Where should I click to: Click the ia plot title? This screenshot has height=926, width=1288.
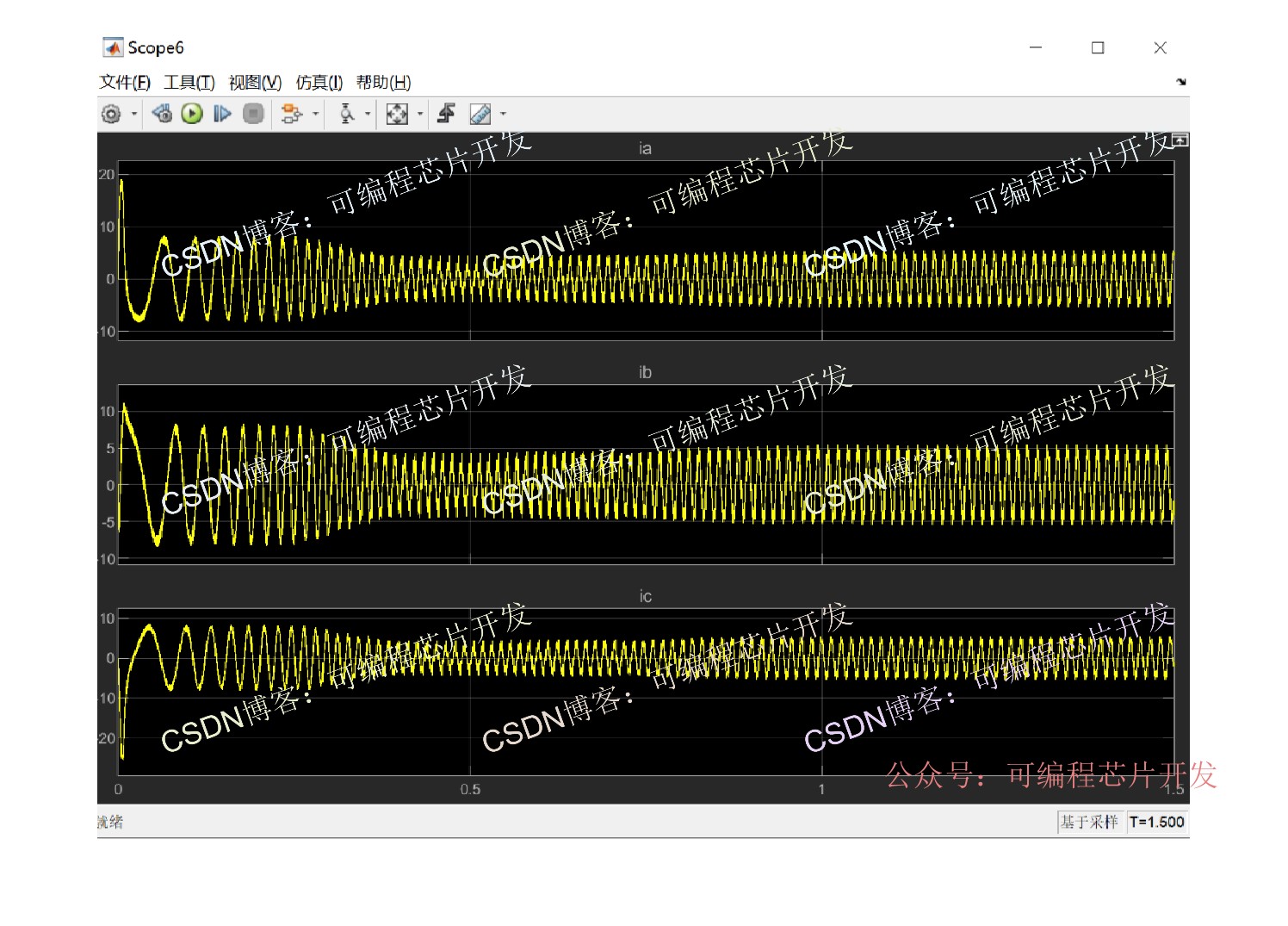click(646, 148)
